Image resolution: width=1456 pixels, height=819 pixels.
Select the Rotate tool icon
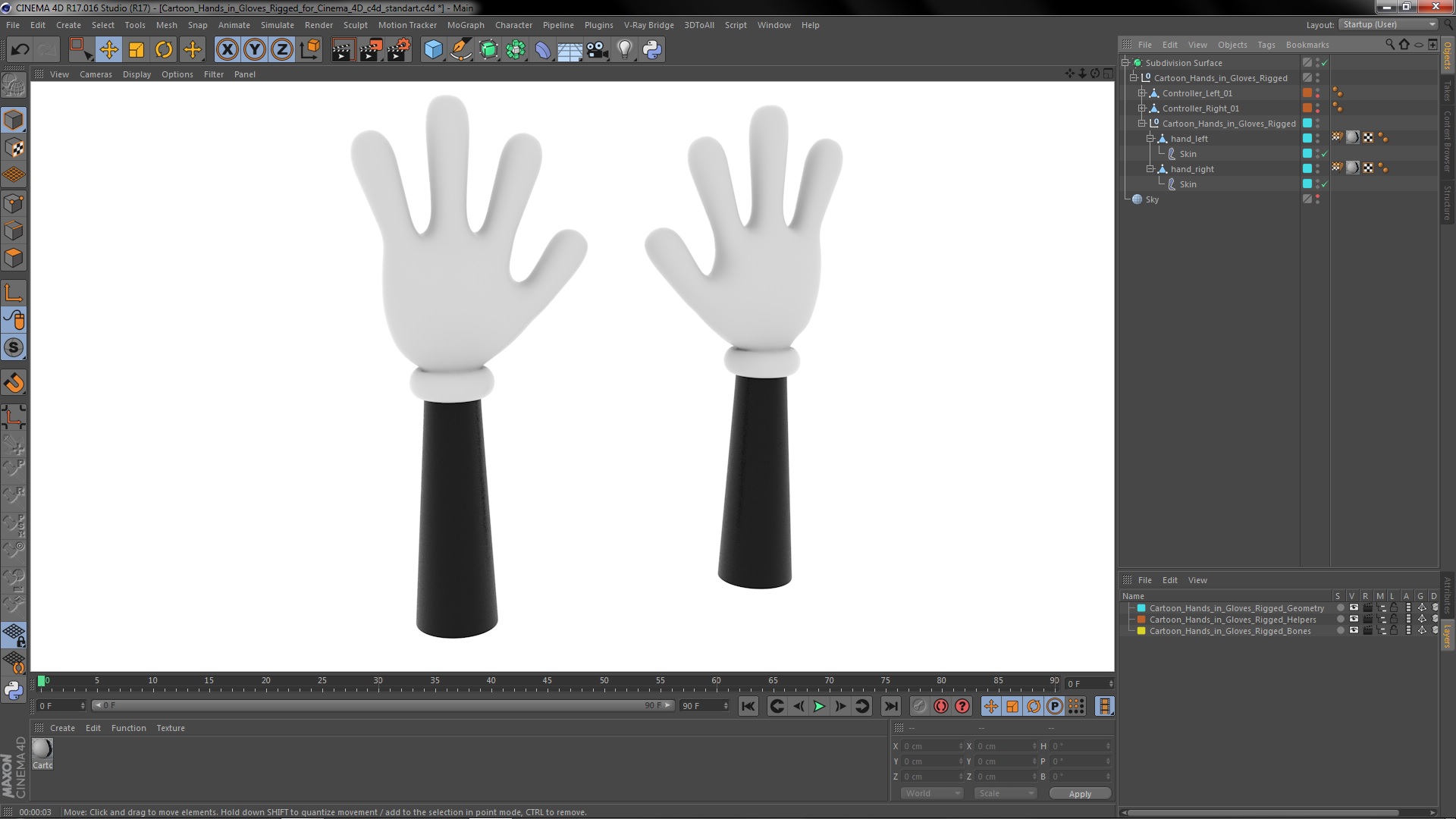[x=164, y=50]
